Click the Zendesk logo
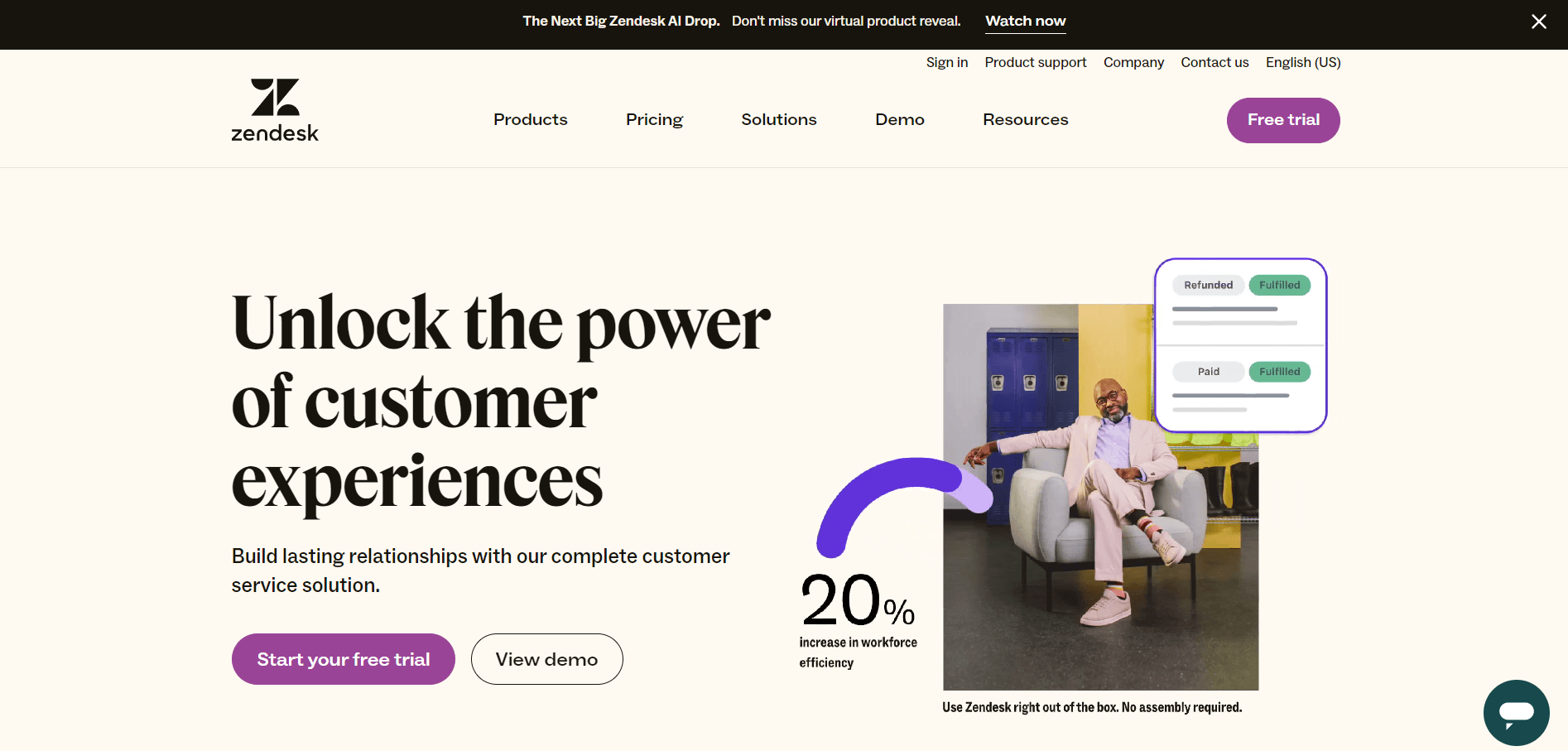 pyautogui.click(x=274, y=108)
